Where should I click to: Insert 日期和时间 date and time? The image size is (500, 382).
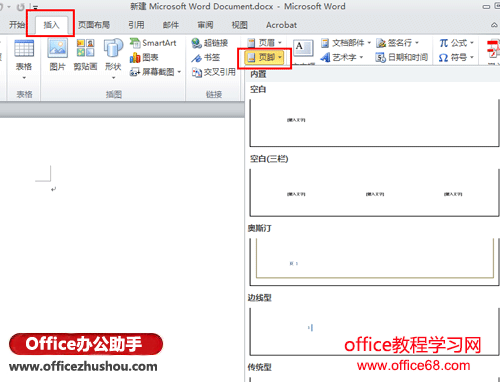click(x=402, y=58)
